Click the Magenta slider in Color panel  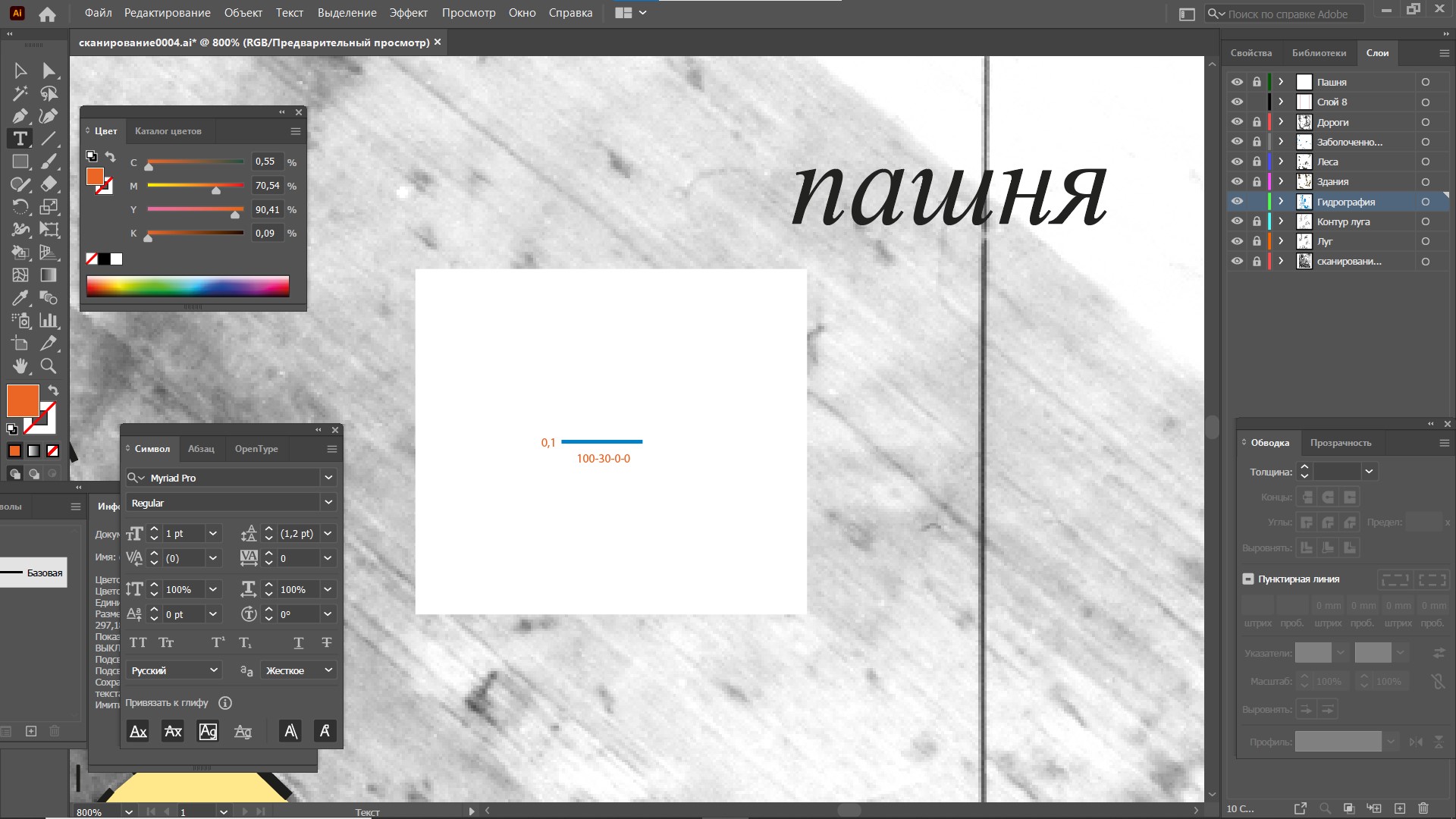pos(195,185)
